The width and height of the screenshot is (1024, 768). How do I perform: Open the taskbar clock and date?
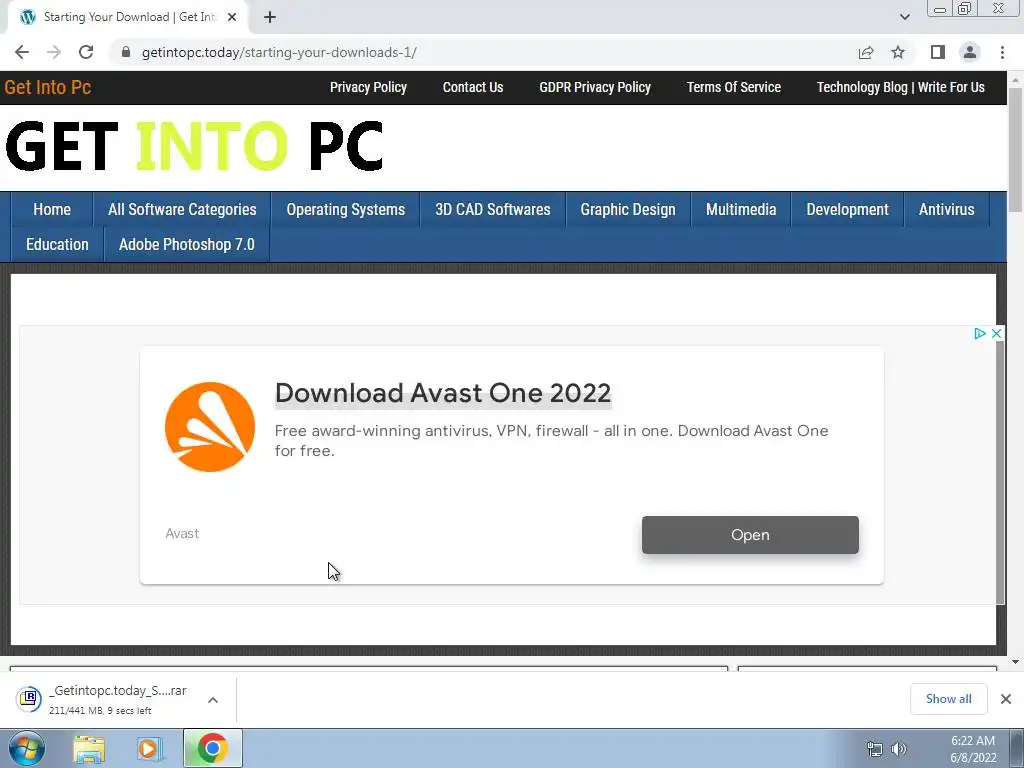pos(973,749)
